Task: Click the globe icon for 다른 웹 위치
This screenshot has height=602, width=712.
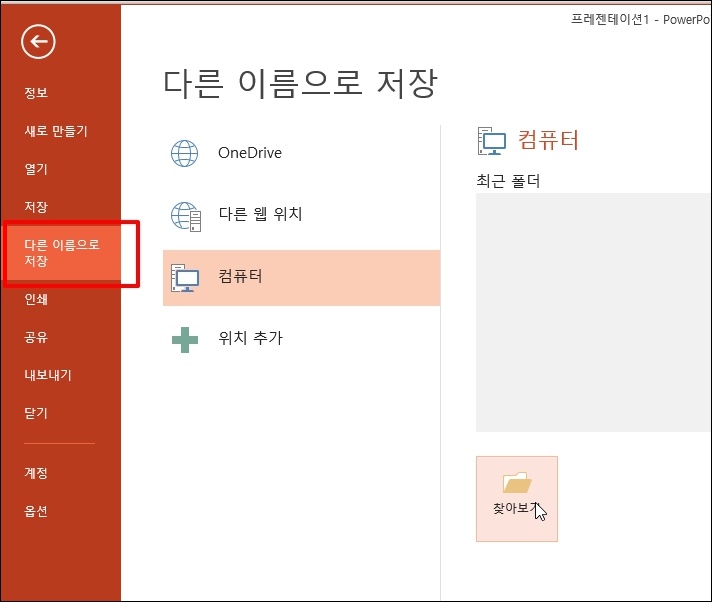Action: (x=186, y=216)
